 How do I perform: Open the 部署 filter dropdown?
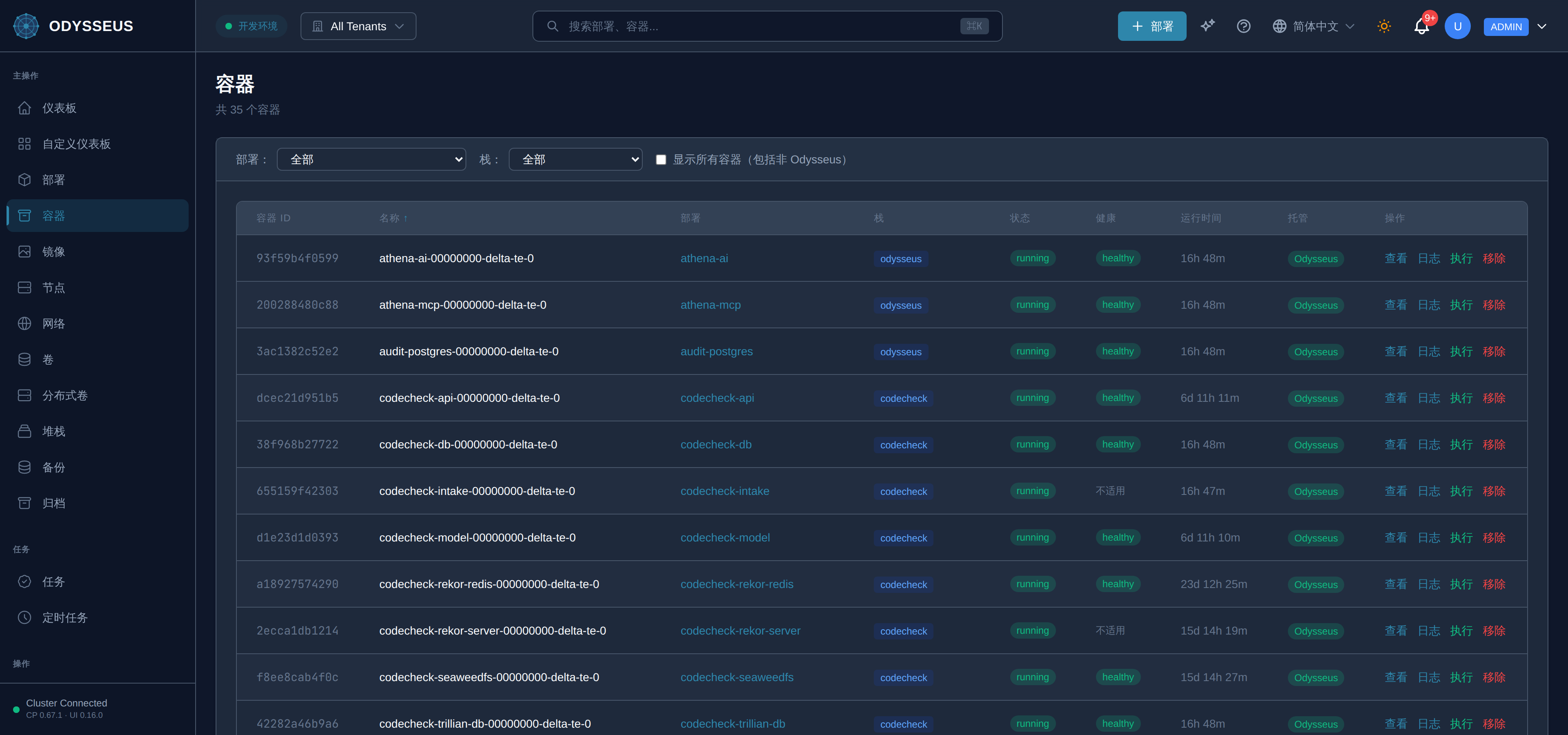click(371, 159)
